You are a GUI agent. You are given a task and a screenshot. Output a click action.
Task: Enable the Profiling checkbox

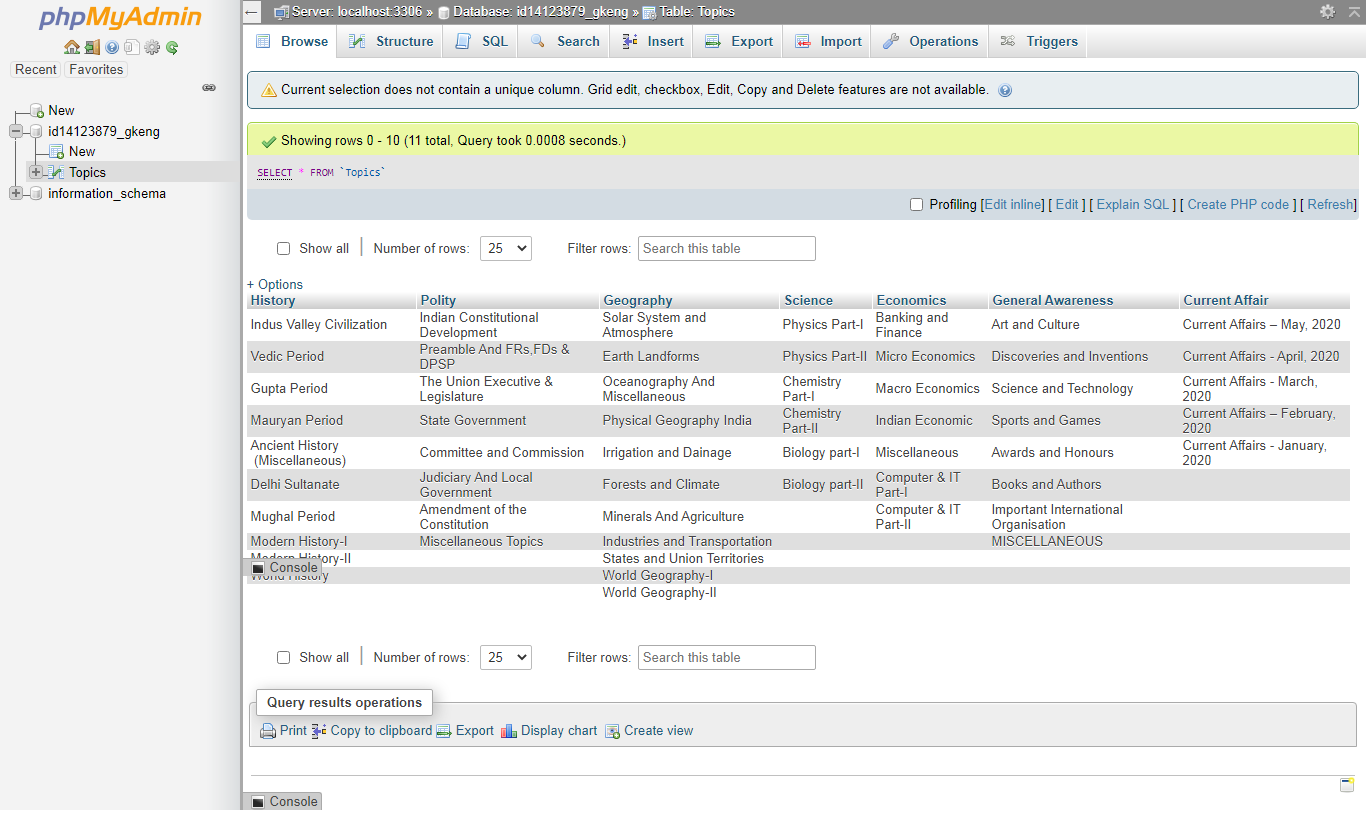(x=916, y=205)
